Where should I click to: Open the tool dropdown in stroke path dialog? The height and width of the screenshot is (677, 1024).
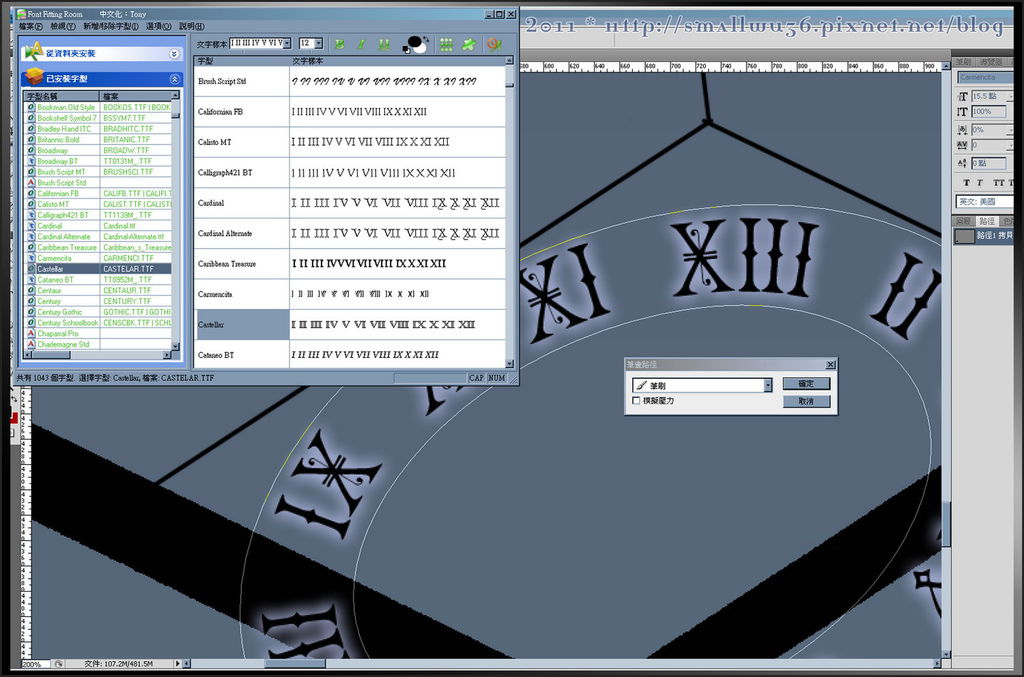click(x=767, y=385)
